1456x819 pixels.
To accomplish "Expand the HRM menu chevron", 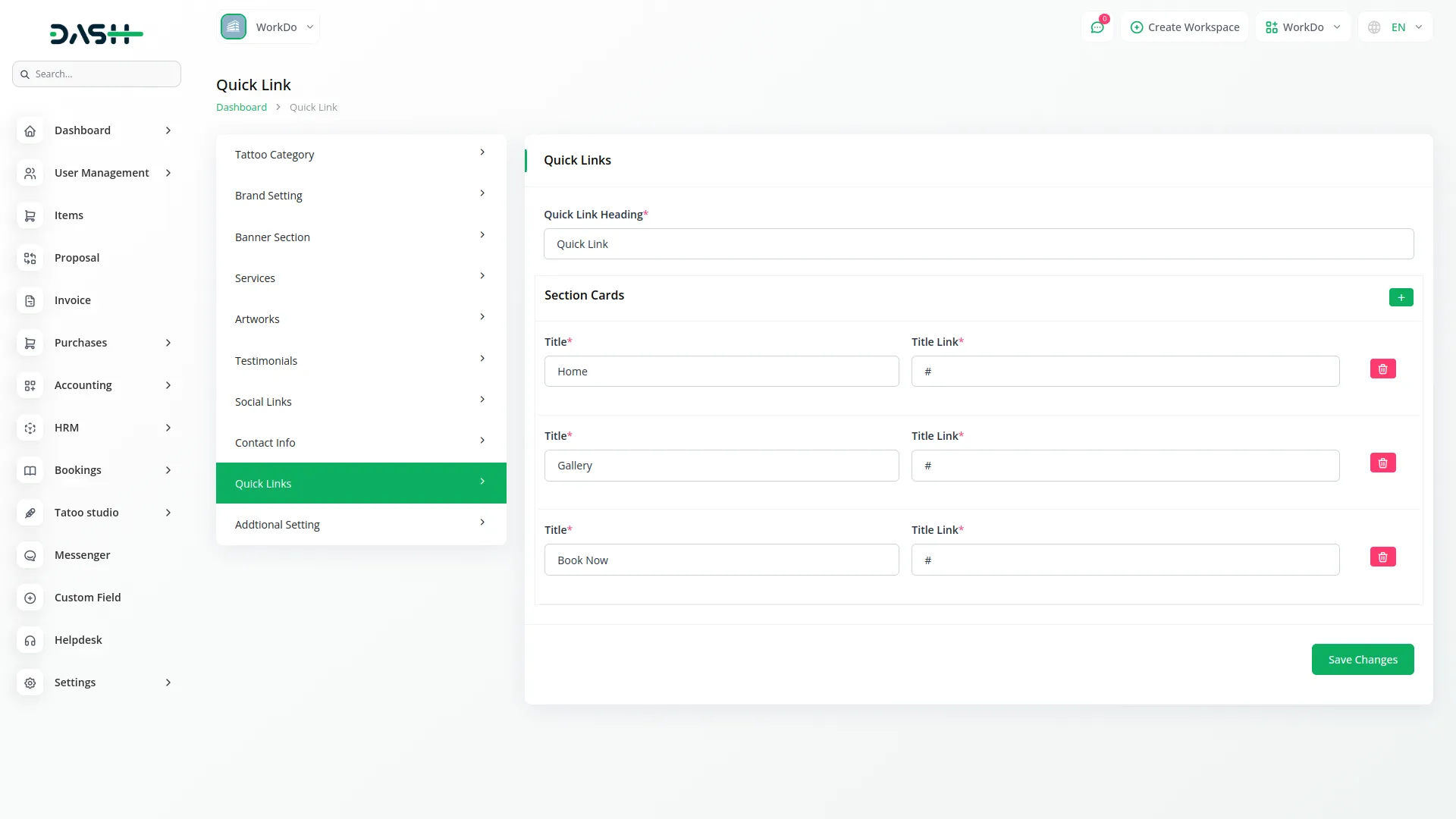I will (x=168, y=428).
